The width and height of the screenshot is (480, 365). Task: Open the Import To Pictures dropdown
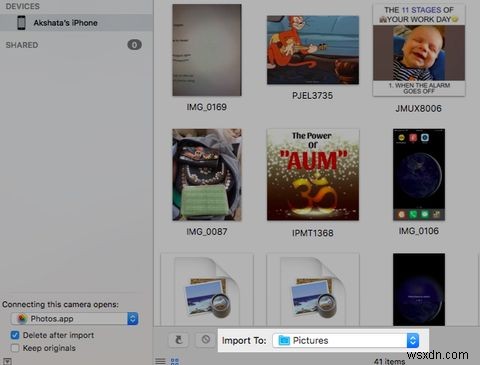tap(346, 340)
